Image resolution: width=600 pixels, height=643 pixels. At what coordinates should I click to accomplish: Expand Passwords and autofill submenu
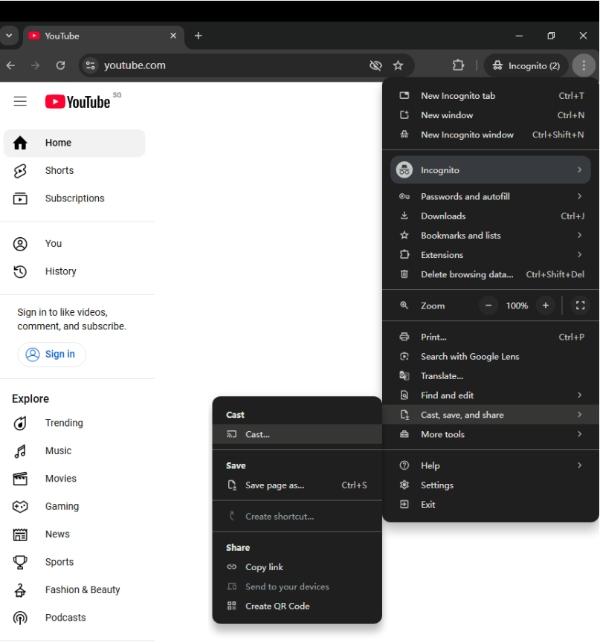click(x=490, y=197)
